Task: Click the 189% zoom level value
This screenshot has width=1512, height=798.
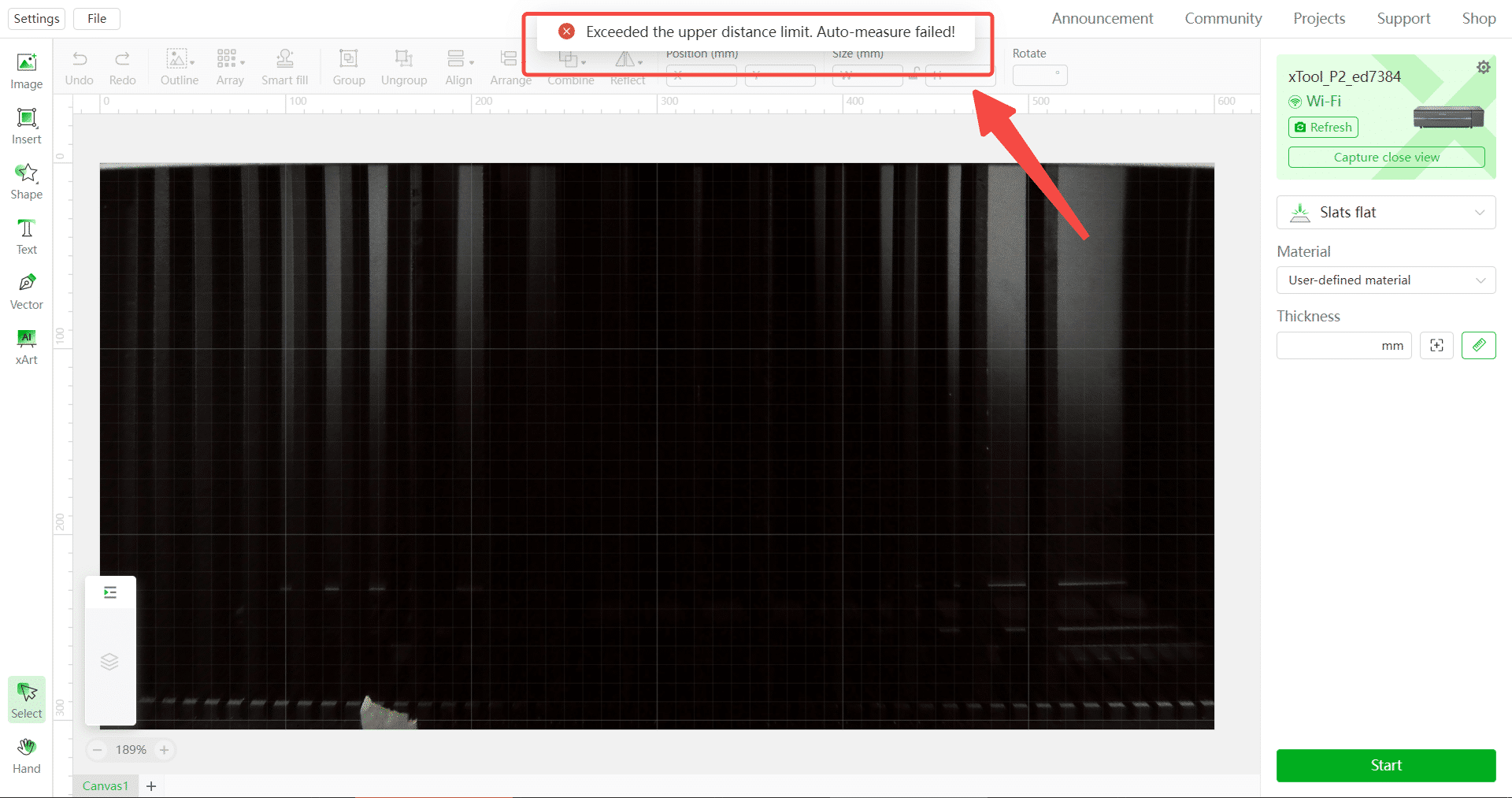Action: 131,750
